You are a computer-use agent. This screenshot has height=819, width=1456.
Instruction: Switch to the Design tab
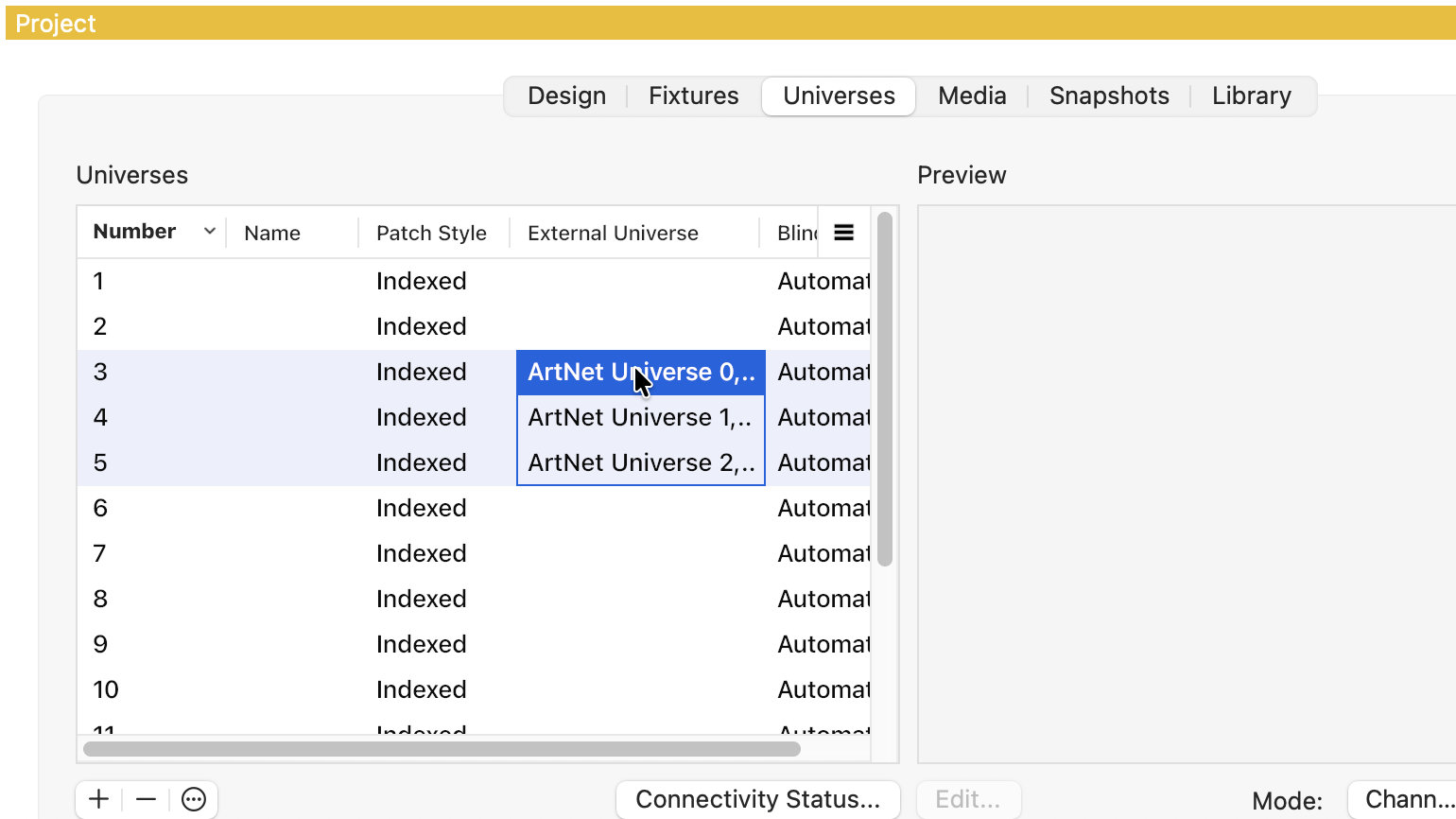tap(566, 96)
